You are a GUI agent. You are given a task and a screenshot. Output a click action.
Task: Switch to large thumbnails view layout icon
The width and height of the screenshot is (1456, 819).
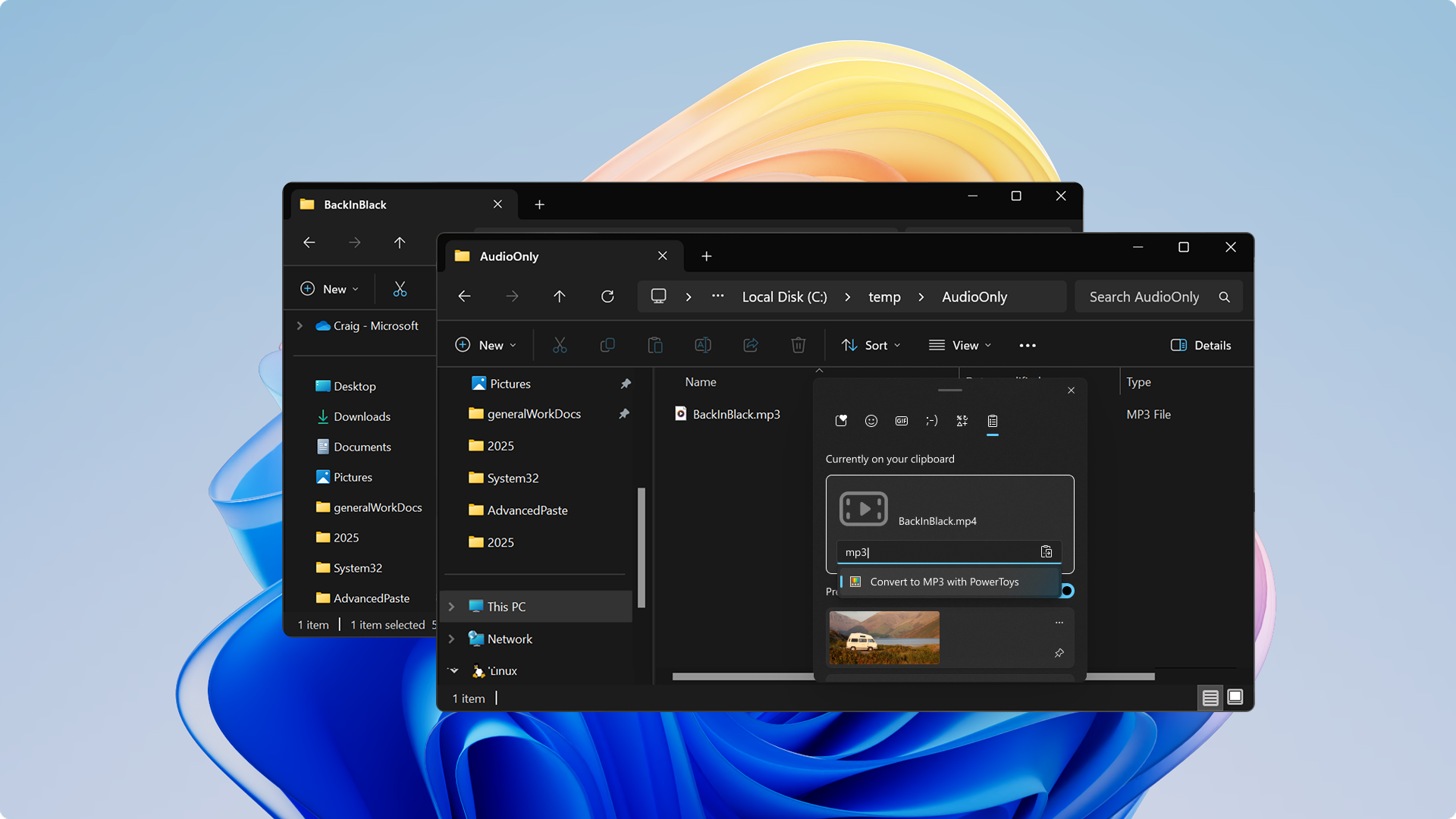(1235, 698)
